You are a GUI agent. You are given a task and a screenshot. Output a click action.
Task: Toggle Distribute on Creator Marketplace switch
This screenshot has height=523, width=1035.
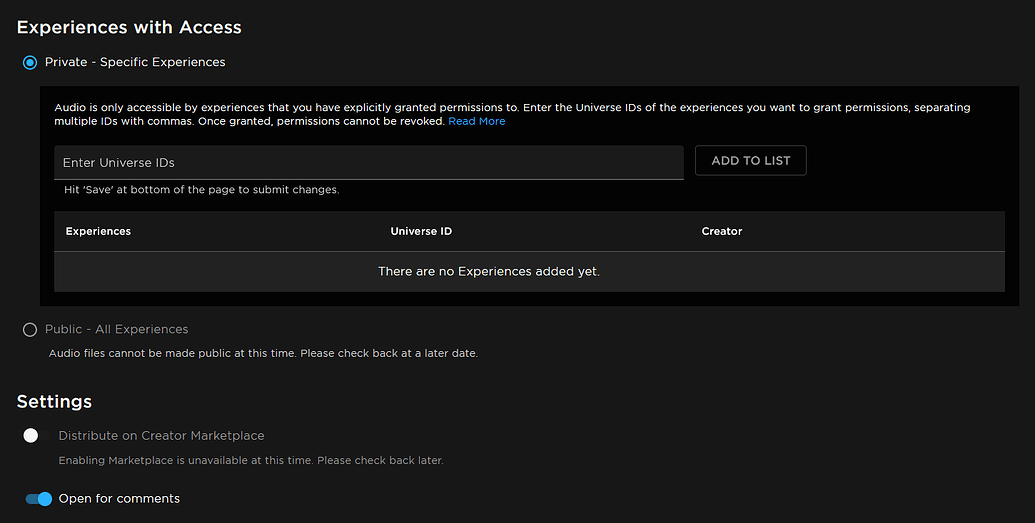click(x=37, y=436)
